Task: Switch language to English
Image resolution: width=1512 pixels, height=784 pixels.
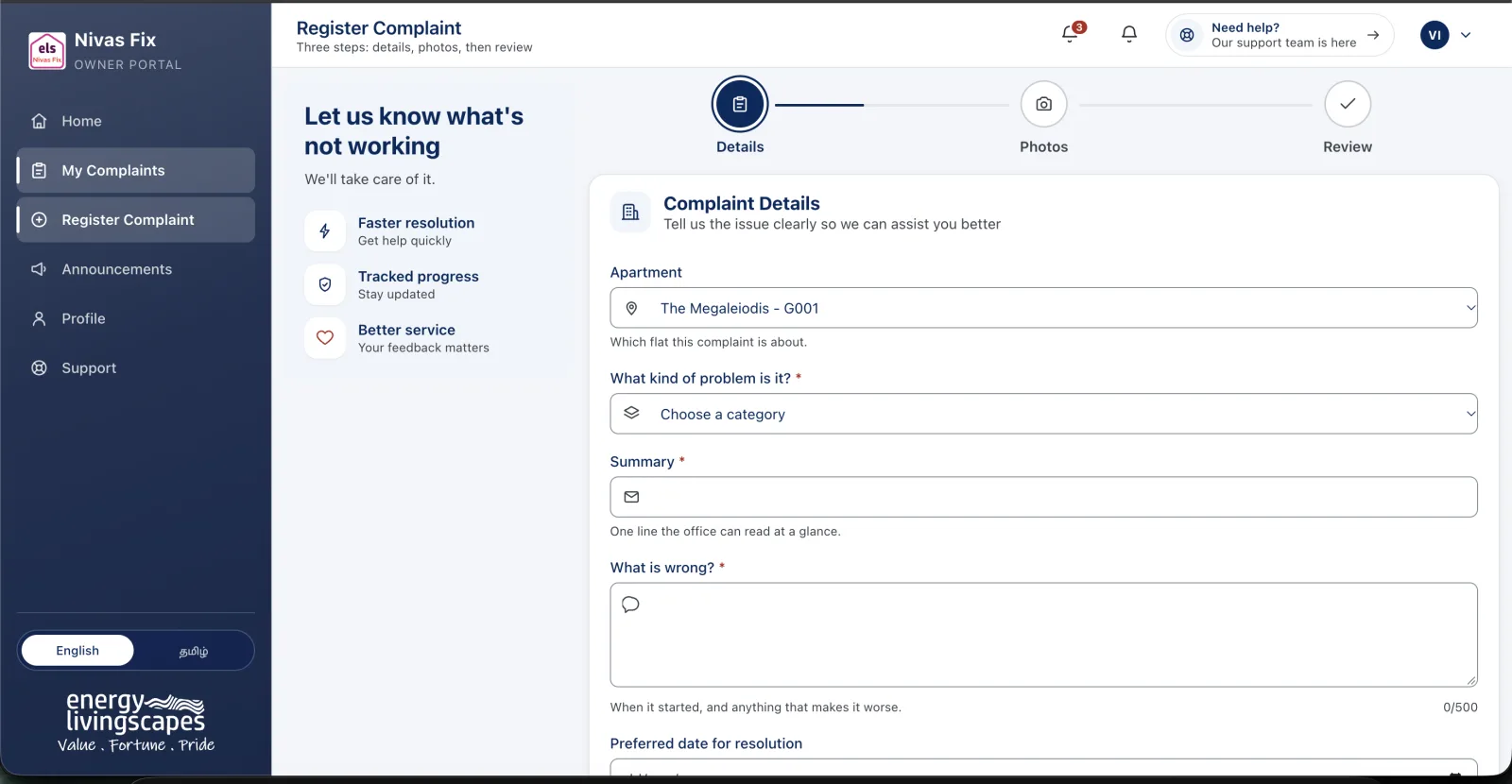Action: pos(77,651)
